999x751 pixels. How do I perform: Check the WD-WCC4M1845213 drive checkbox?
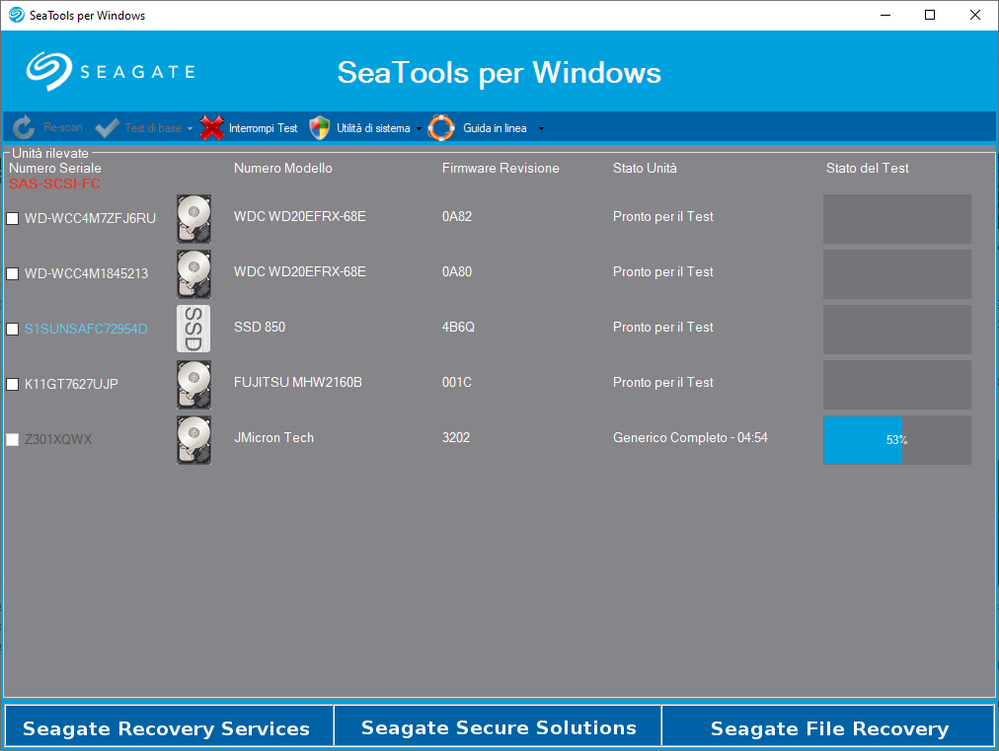12,274
